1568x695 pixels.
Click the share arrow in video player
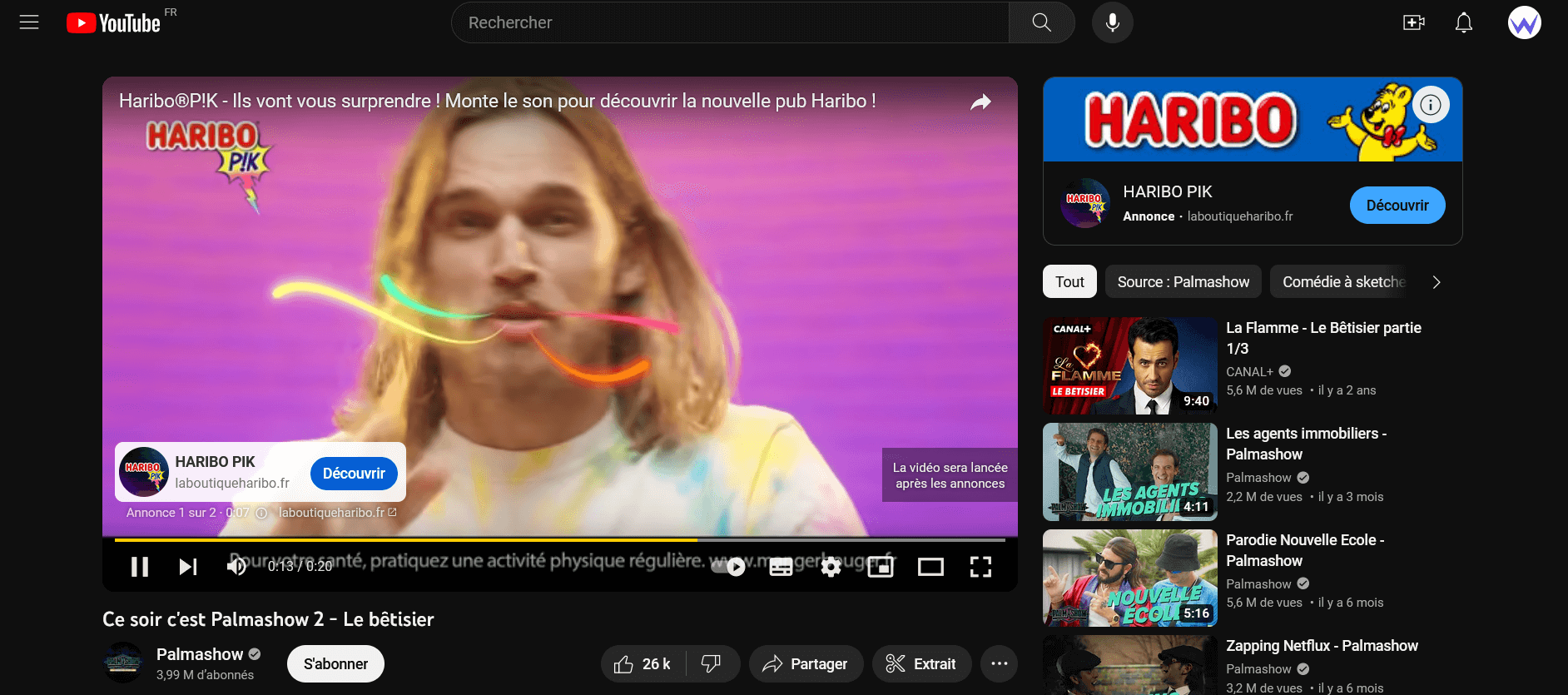[x=981, y=102]
